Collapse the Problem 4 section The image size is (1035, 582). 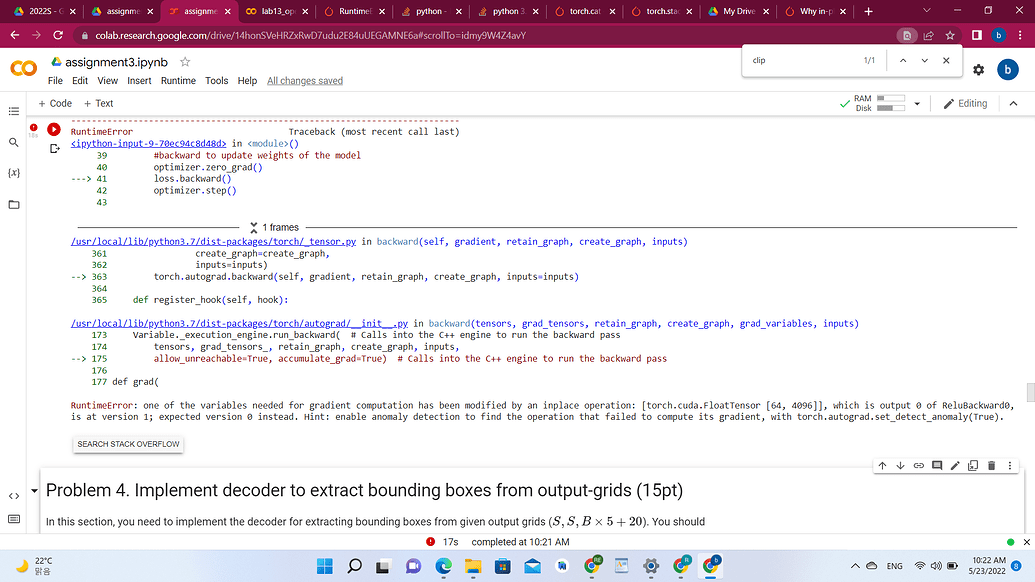34,490
